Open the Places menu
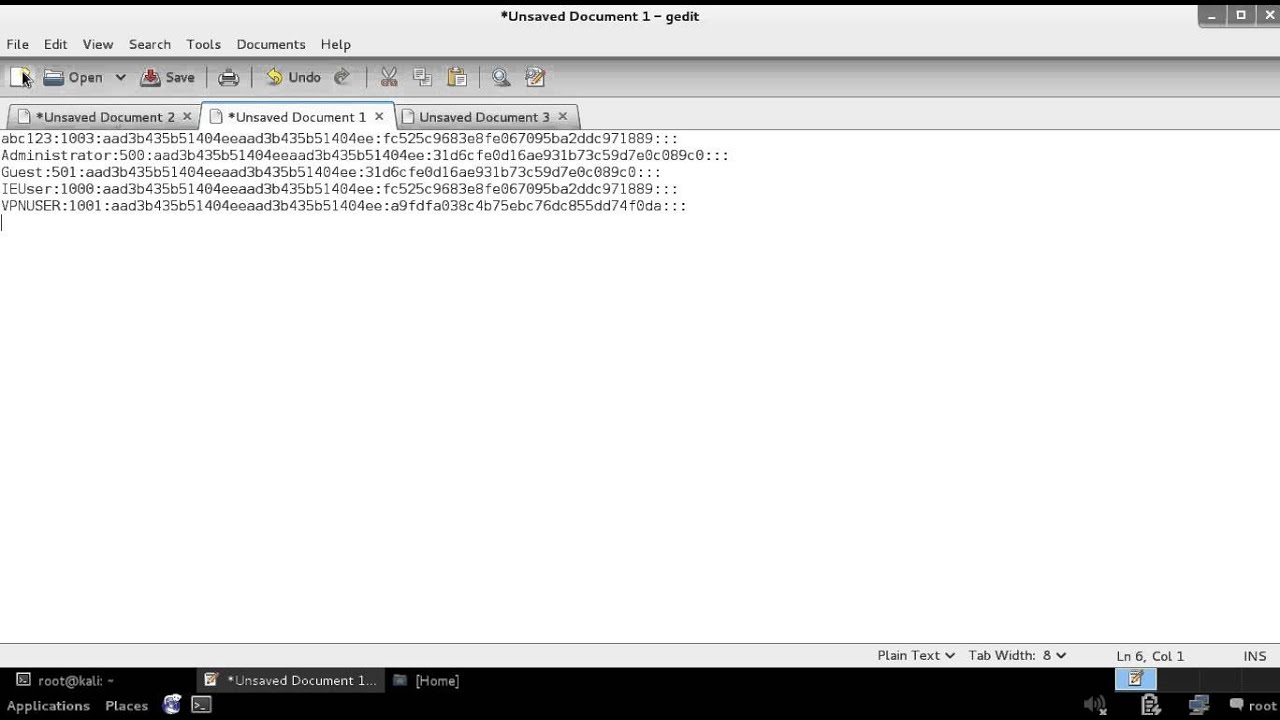 click(x=126, y=706)
